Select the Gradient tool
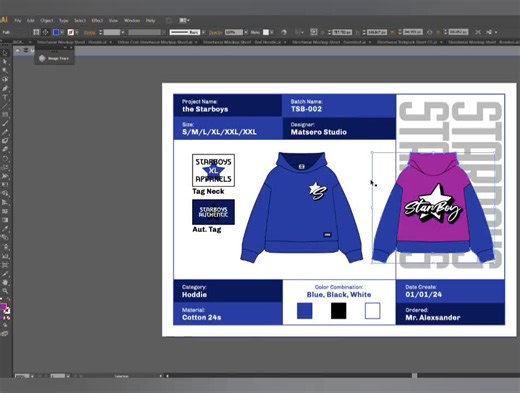 coord(5,220)
